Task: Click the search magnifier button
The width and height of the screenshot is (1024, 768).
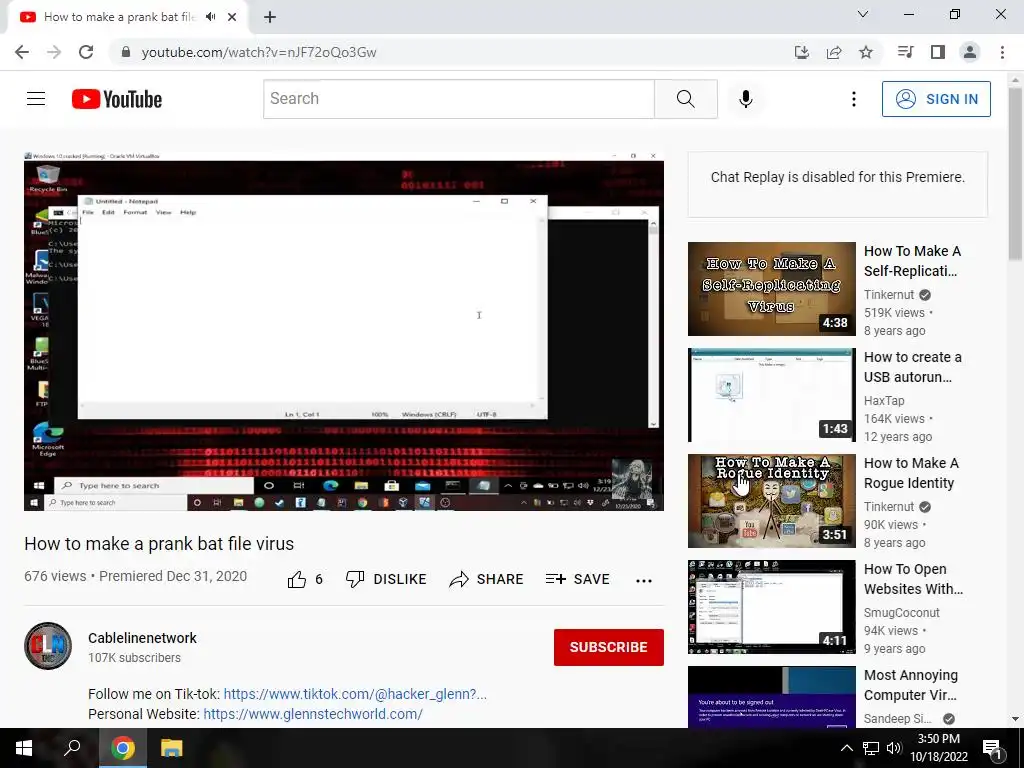Action: 686,99
